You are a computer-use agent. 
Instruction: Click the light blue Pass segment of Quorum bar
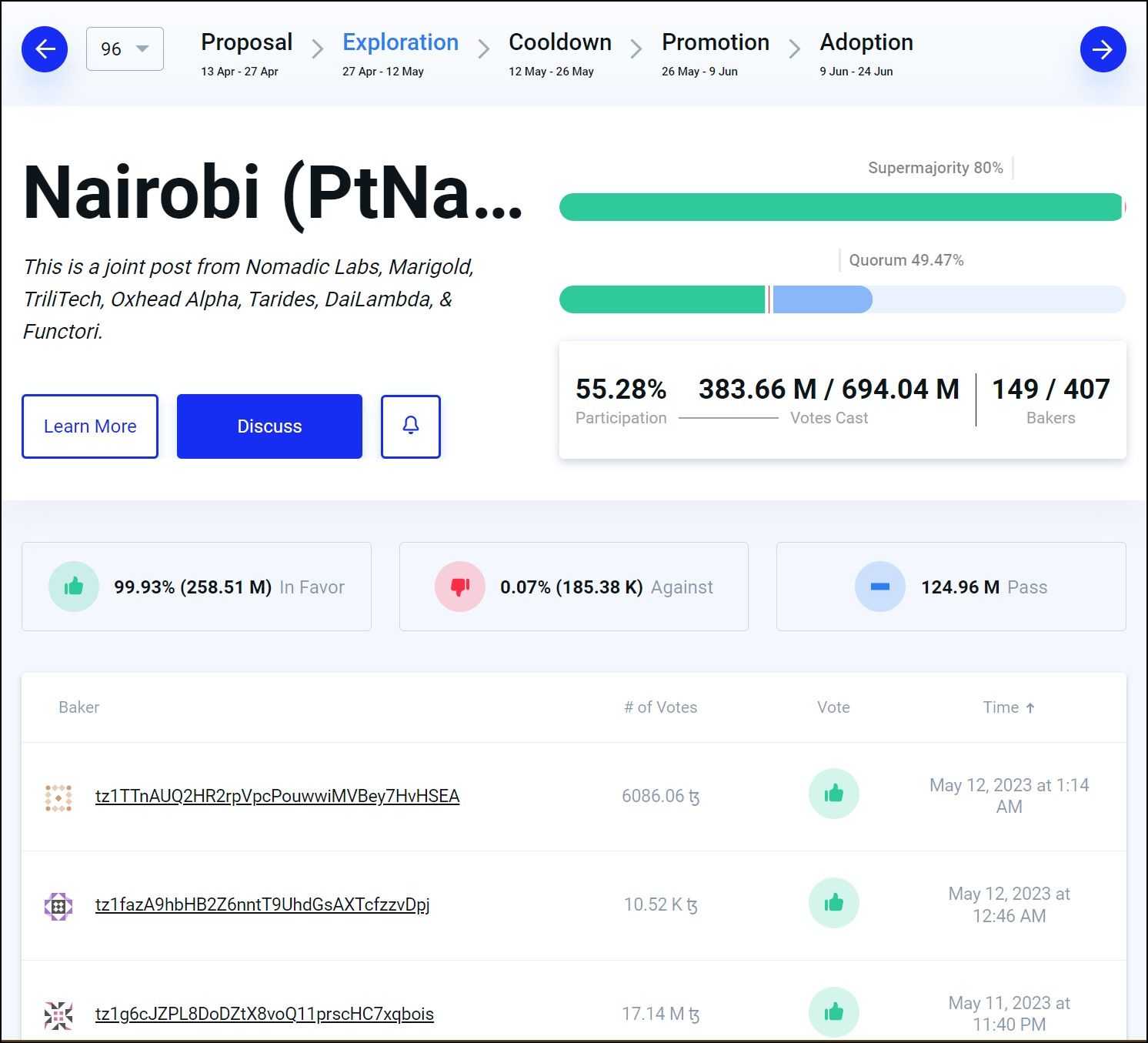pos(822,299)
